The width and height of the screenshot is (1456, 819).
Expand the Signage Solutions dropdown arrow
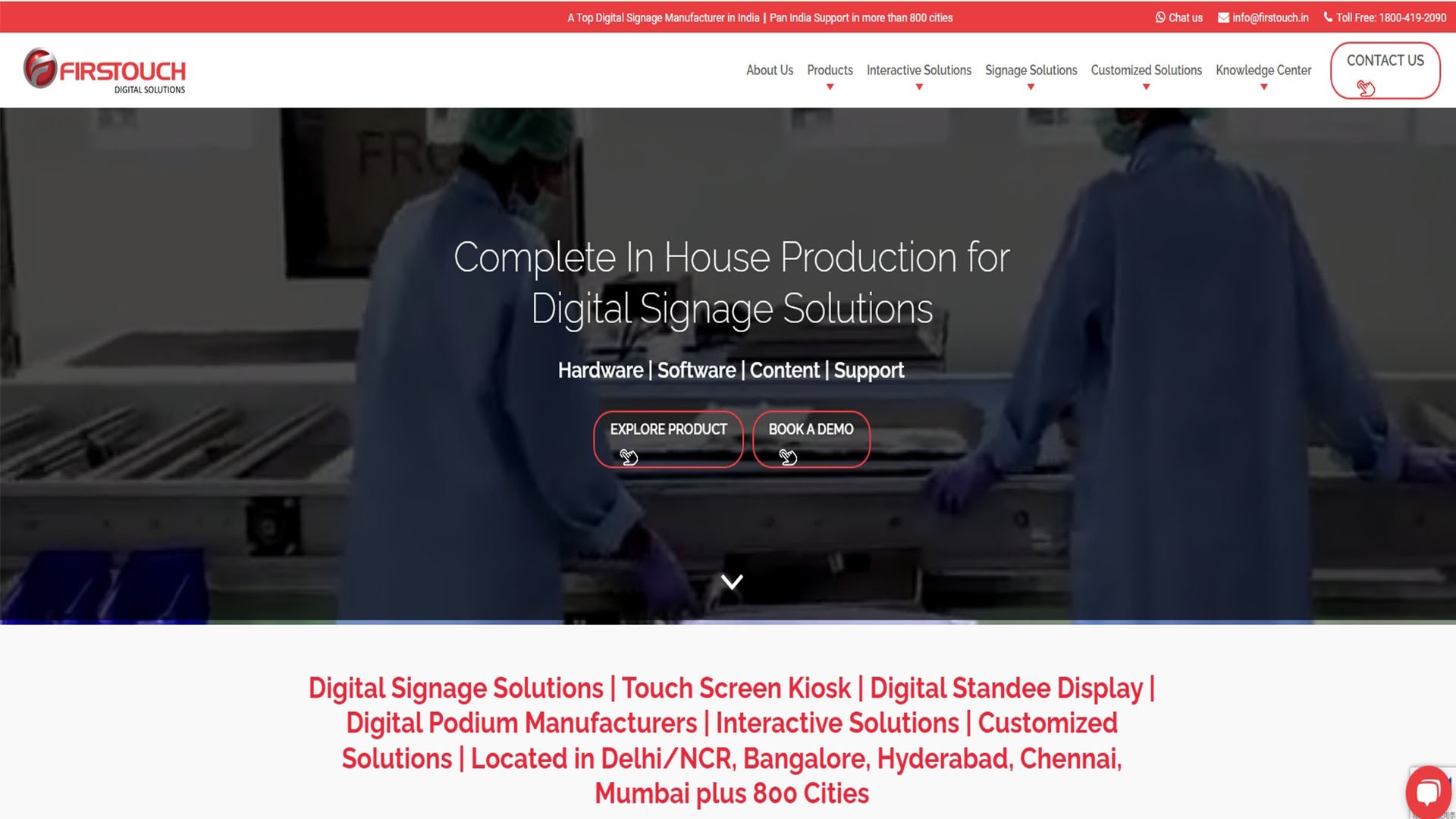pyautogui.click(x=1031, y=87)
